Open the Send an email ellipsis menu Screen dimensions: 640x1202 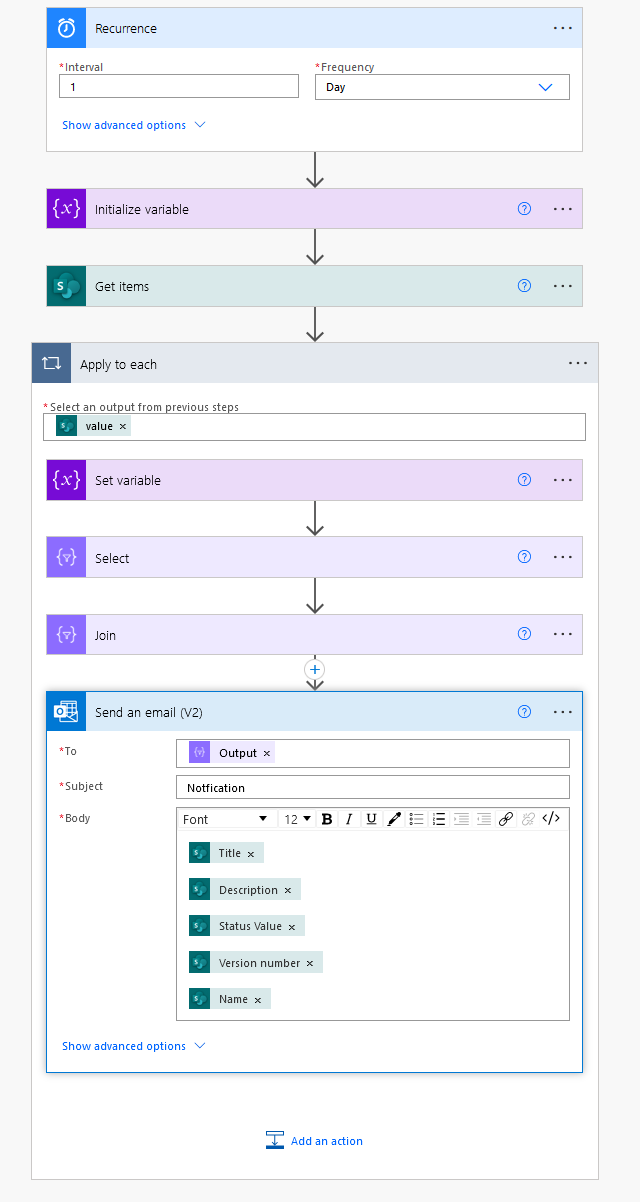[x=563, y=712]
